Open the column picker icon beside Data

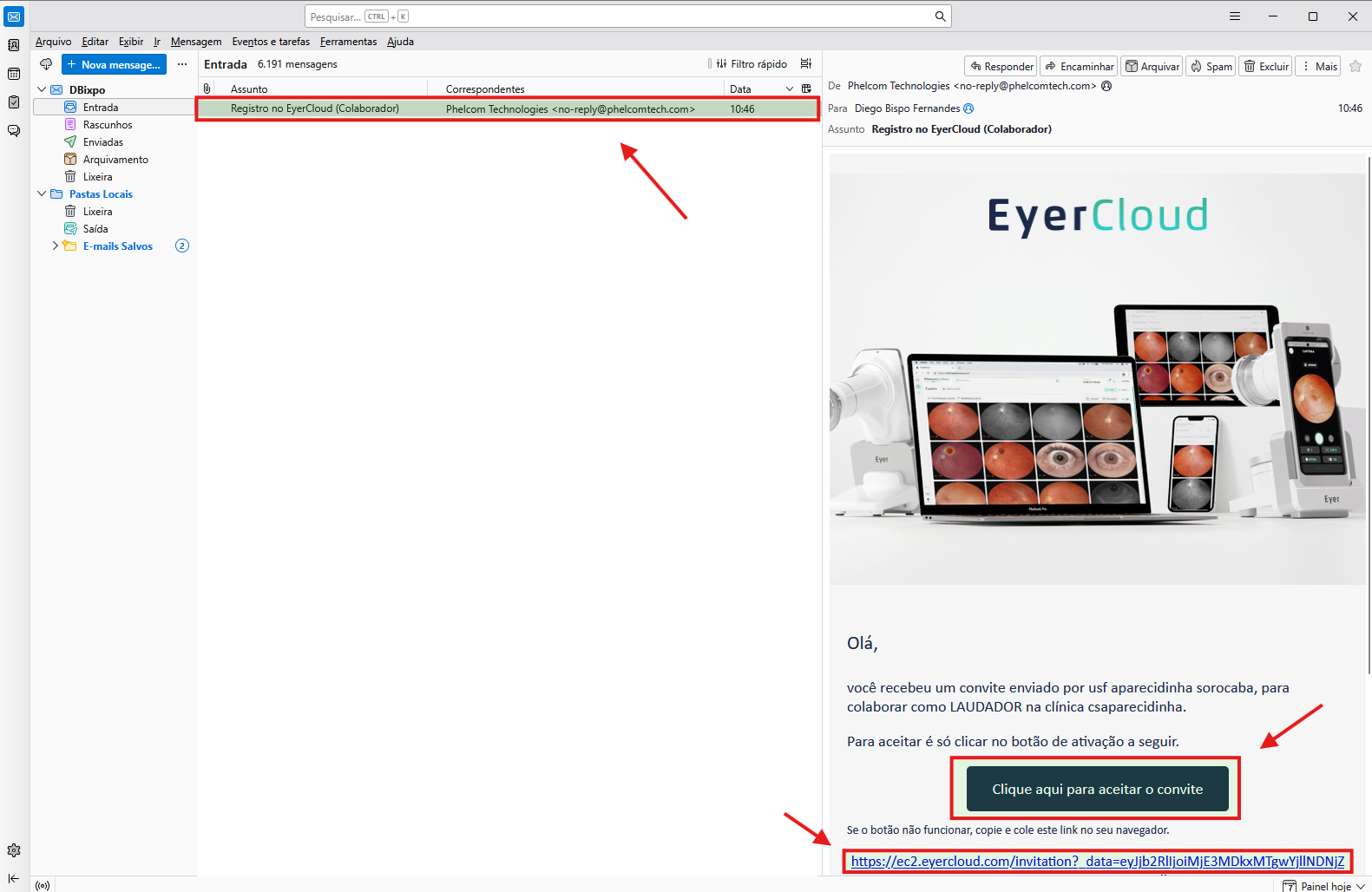click(806, 89)
